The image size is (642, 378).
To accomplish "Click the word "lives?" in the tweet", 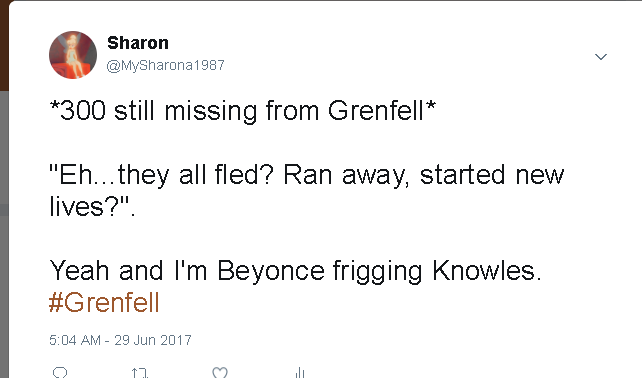I will coord(83,207).
